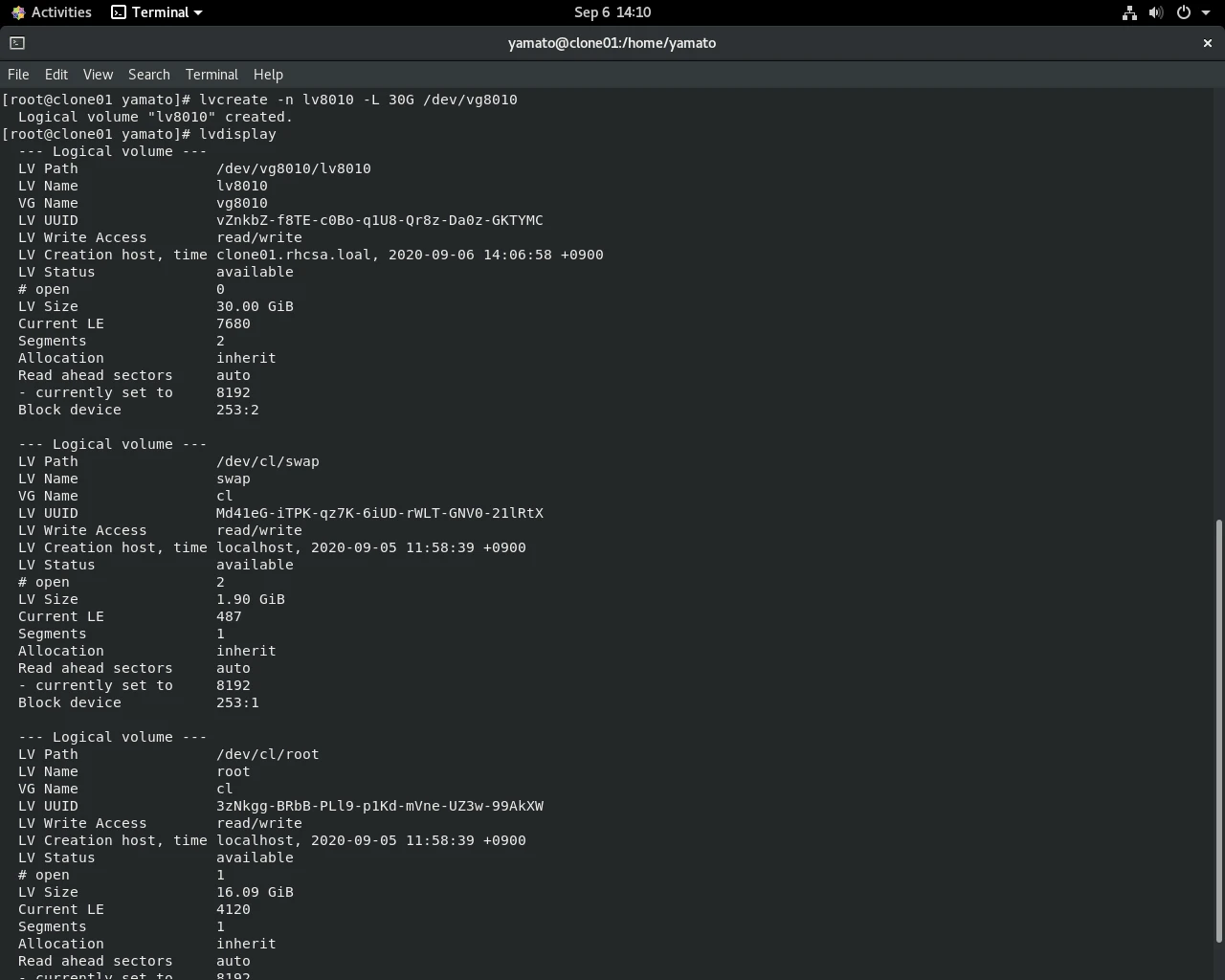The image size is (1225, 980).
Task: Click LV Name value root
Action: click(234, 771)
